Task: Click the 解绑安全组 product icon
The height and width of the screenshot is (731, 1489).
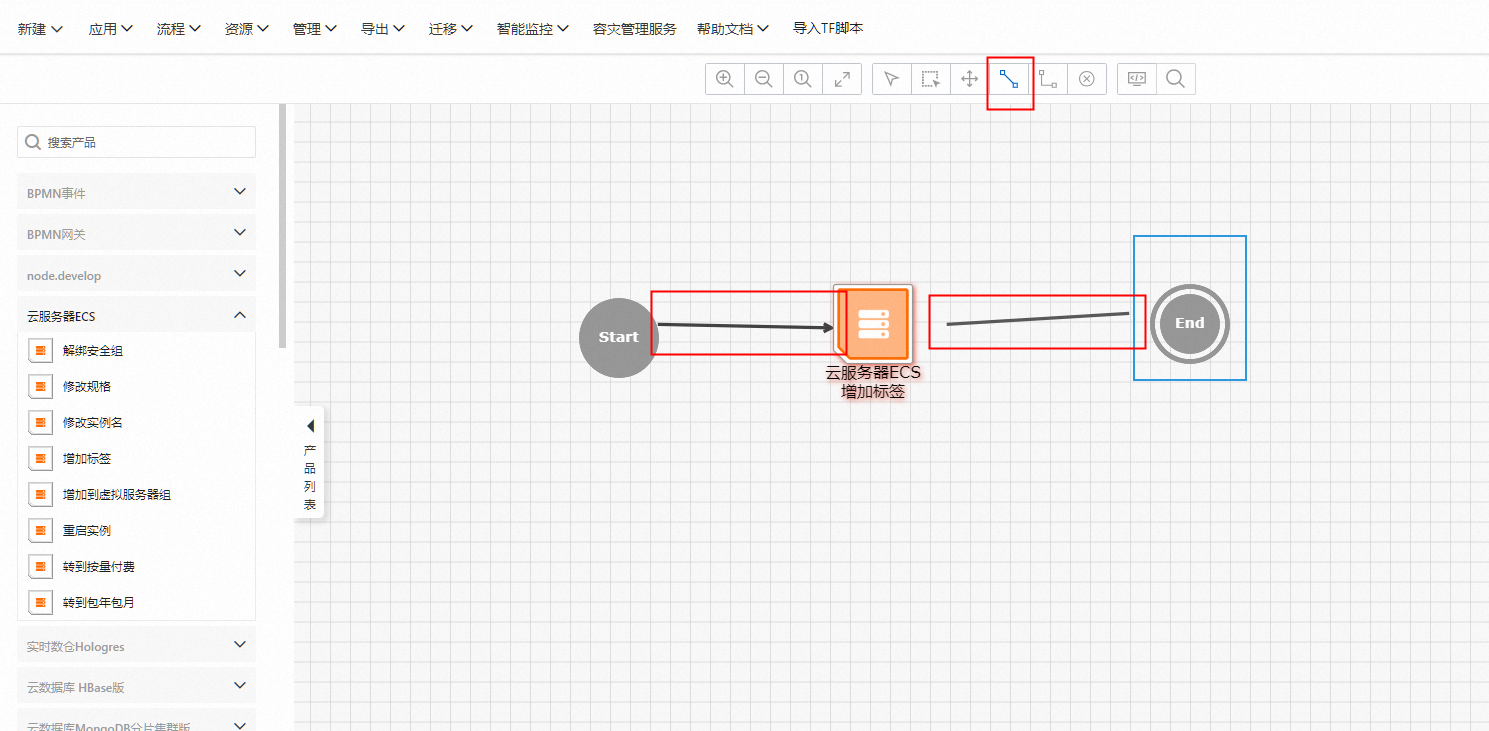Action: click(x=40, y=351)
